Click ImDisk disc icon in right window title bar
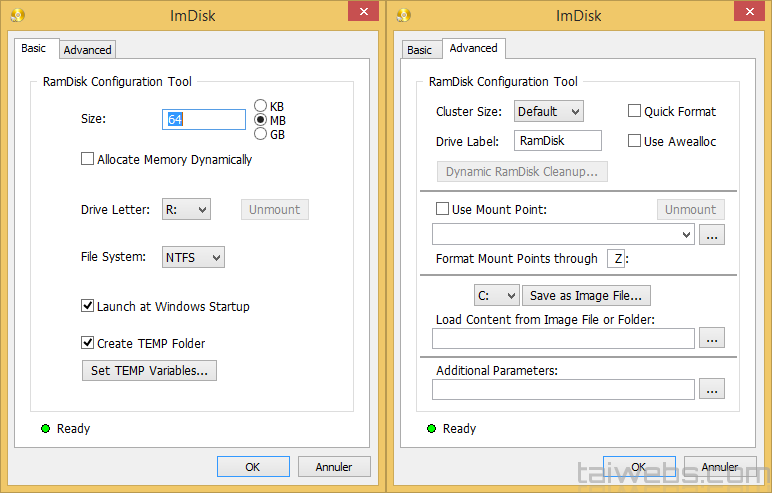 click(x=404, y=15)
